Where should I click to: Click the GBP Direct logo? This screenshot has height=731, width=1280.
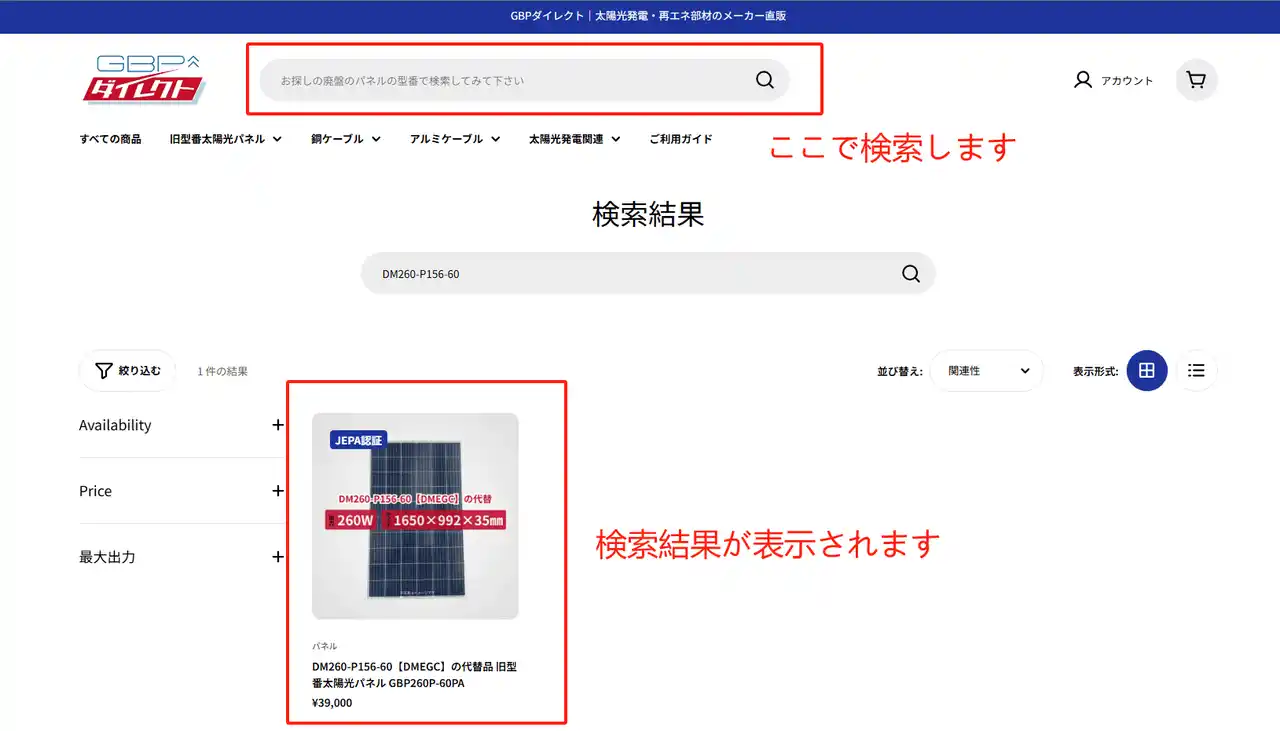click(143, 80)
